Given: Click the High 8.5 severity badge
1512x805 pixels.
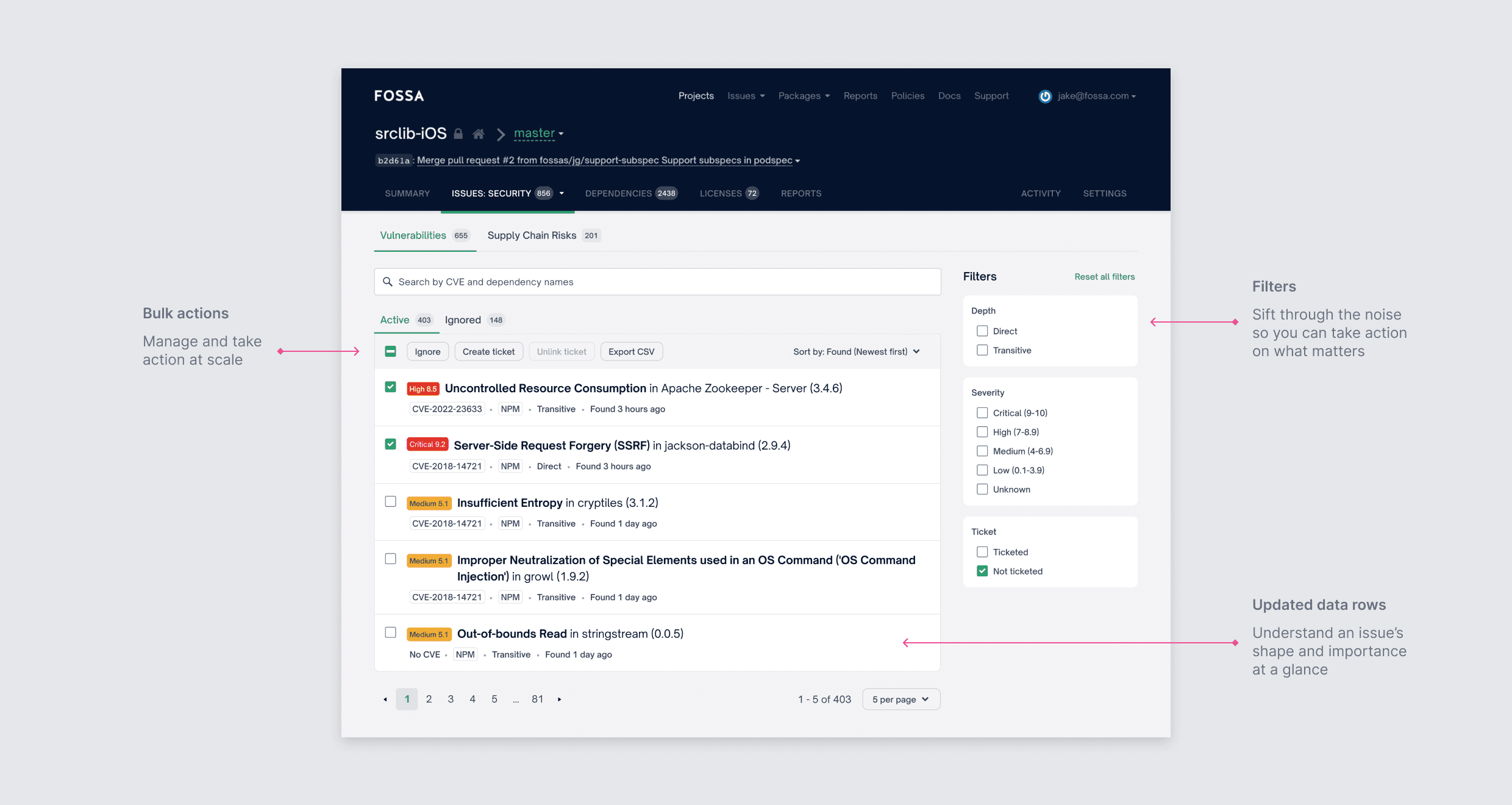Looking at the screenshot, I should 423,389.
